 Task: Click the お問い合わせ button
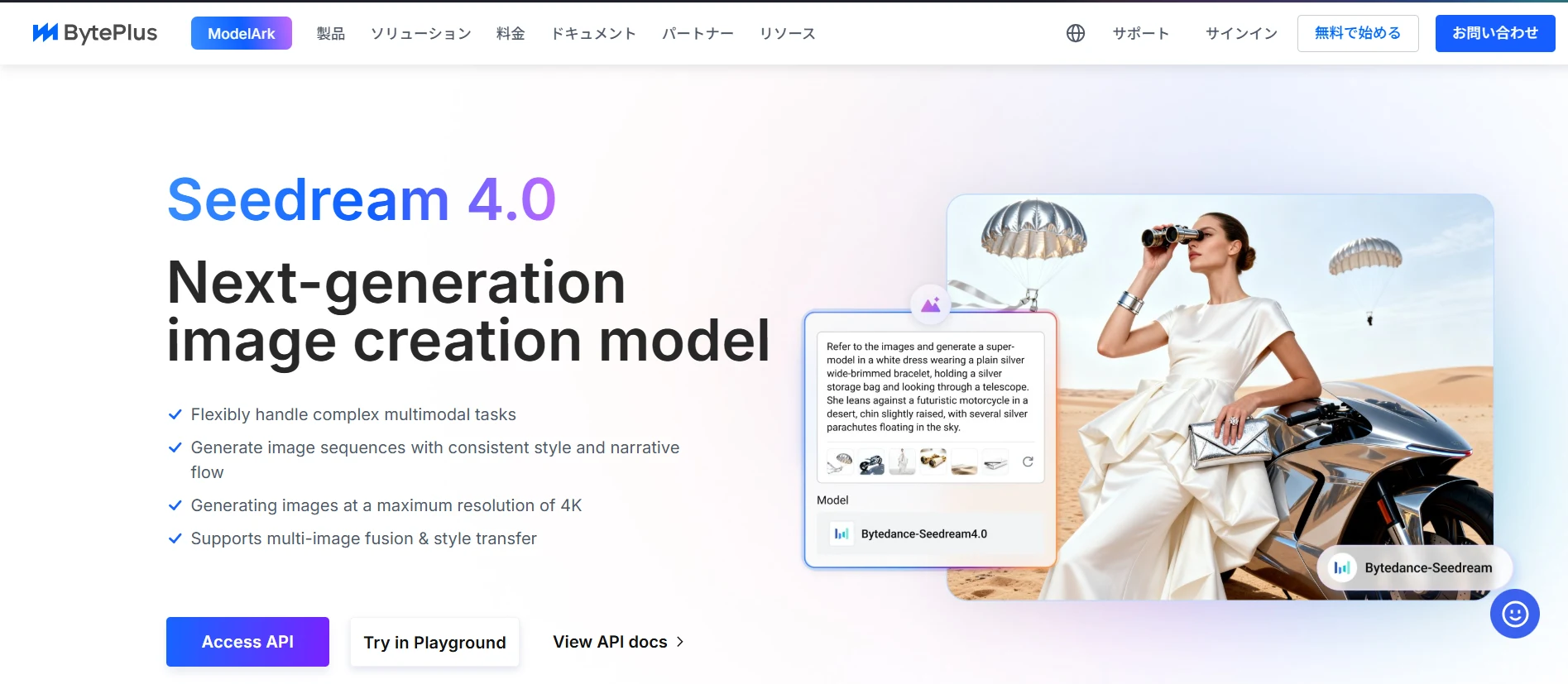click(x=1495, y=33)
